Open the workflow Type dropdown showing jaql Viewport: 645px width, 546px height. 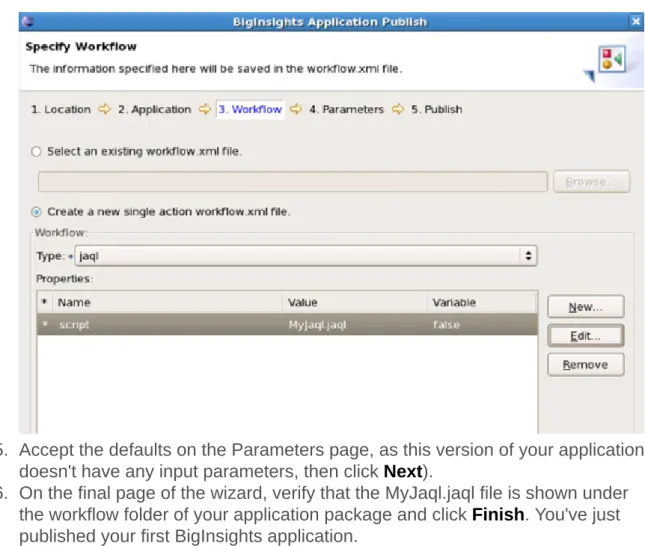click(306, 256)
